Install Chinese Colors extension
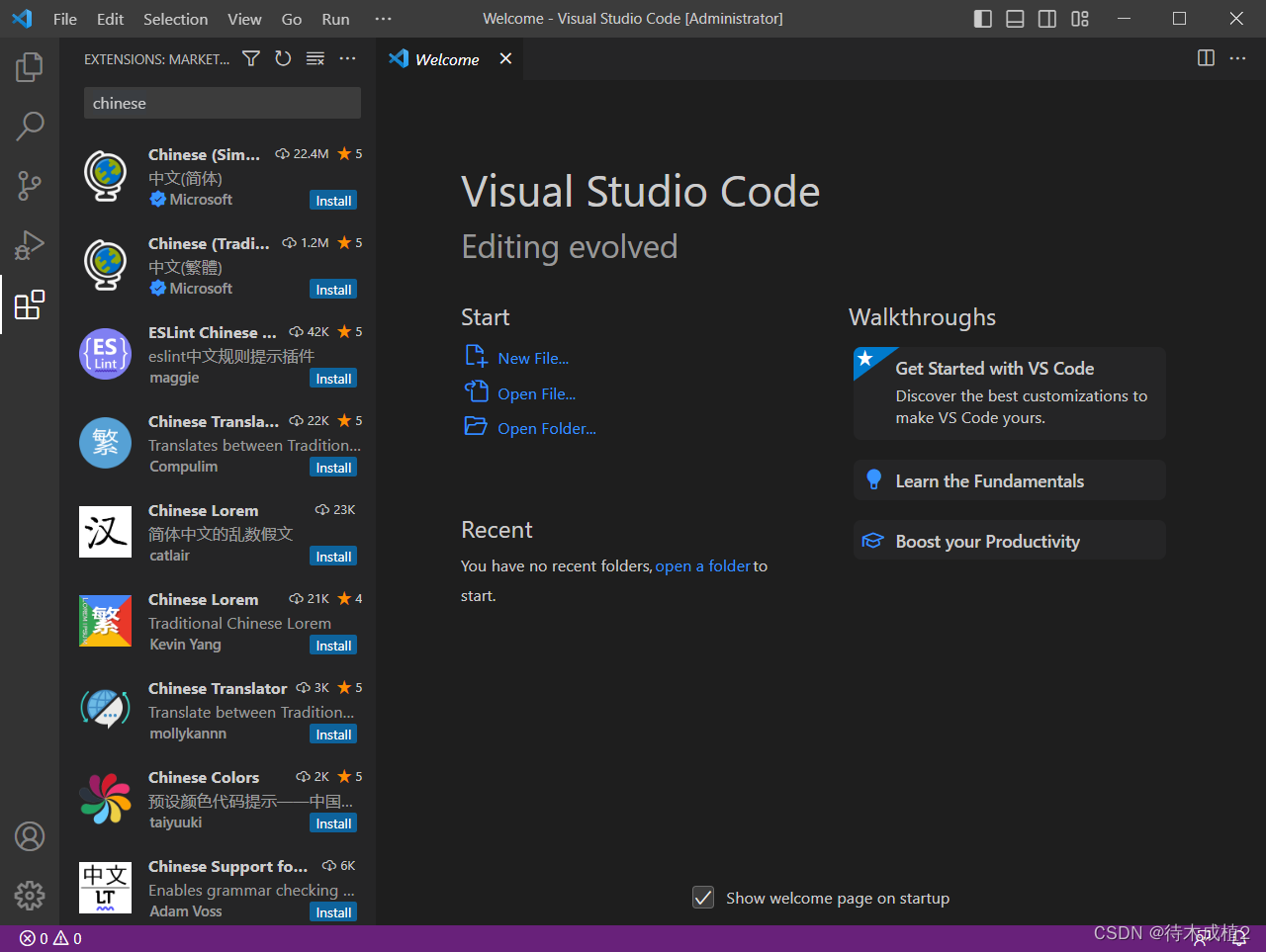 (x=333, y=823)
